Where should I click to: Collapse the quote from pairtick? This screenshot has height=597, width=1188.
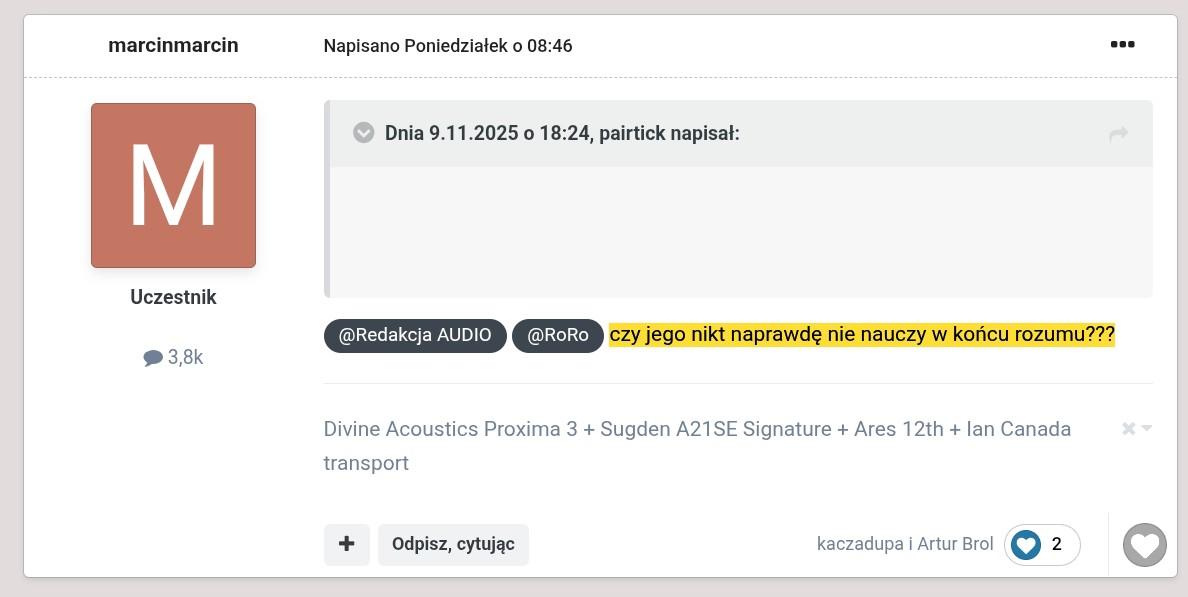(x=364, y=133)
